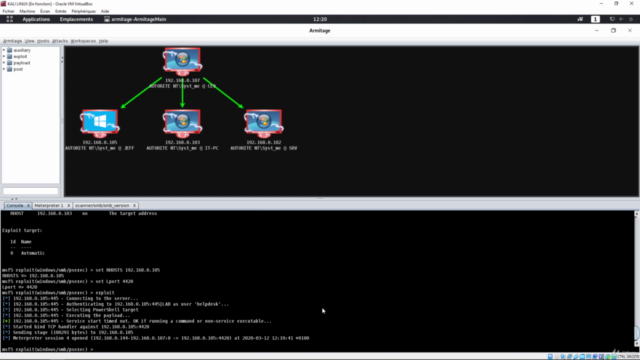Click the 'set lport 4420' console line
This screenshot has height=360, width=640.
[67, 282]
